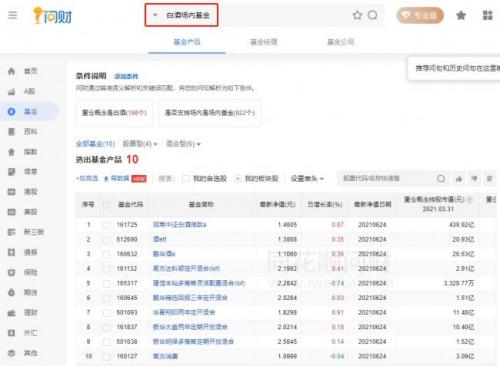The width and height of the screenshot is (500, 366).
Task: Open the apps grid icon at top right
Action: pos(488,15)
